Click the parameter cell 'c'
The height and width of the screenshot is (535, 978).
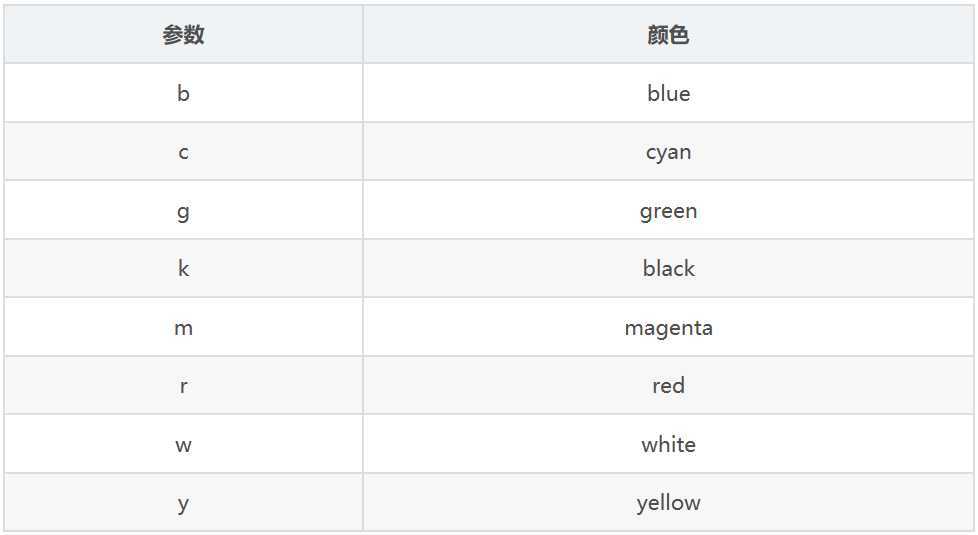[x=183, y=152]
